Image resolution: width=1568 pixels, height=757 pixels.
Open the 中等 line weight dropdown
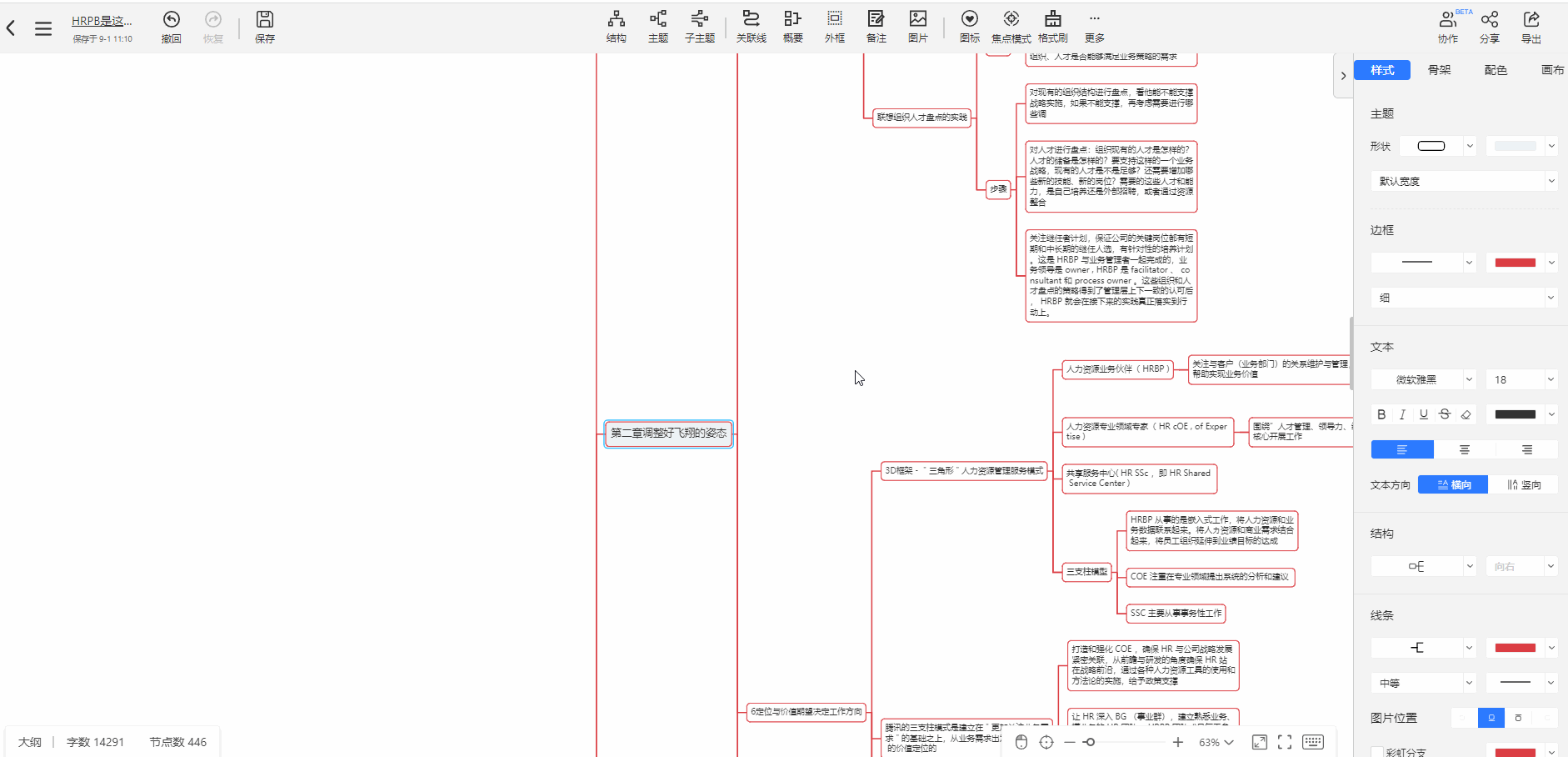pyautogui.click(x=1423, y=683)
